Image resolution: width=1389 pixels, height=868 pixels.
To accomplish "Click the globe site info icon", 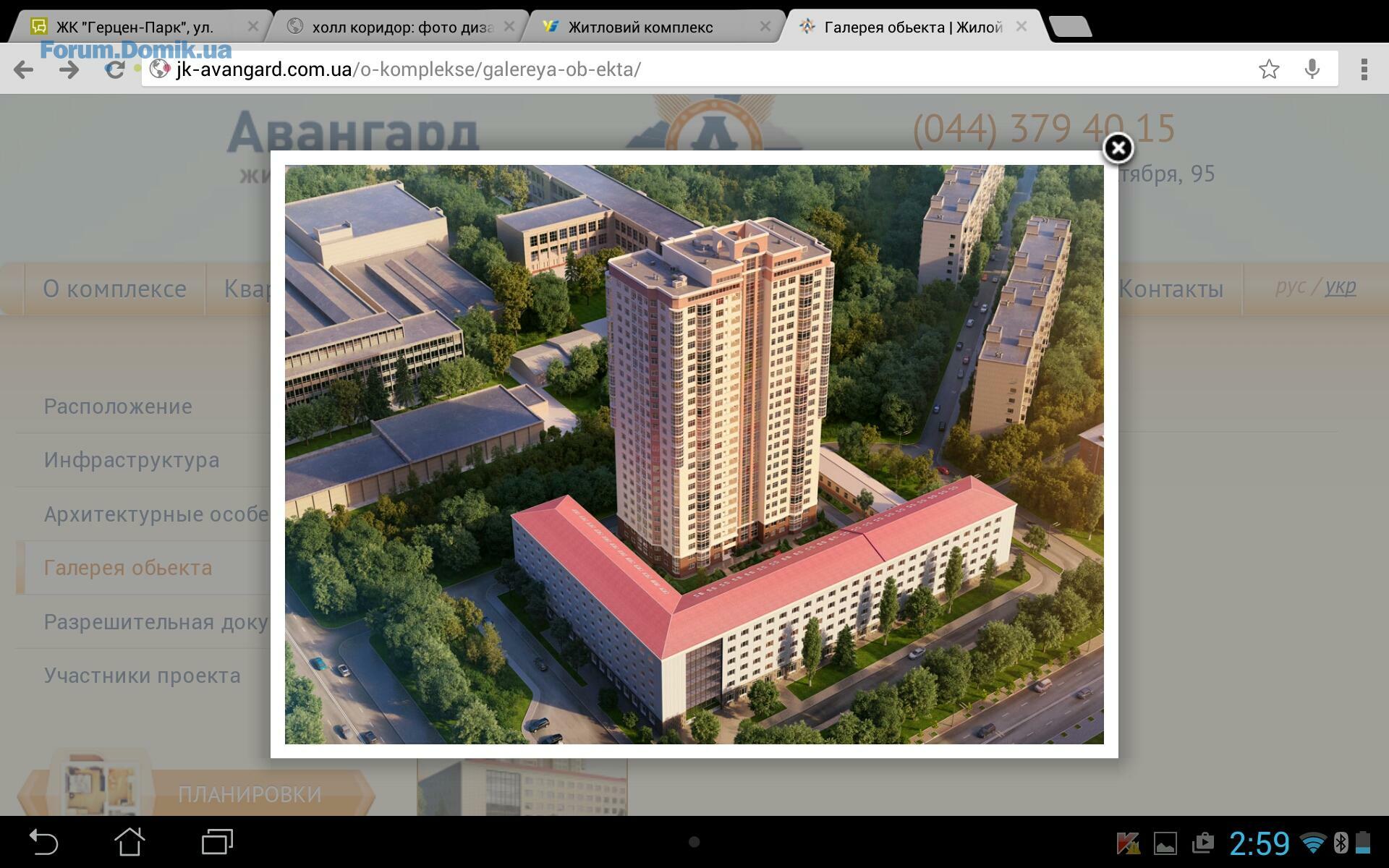I will [159, 69].
